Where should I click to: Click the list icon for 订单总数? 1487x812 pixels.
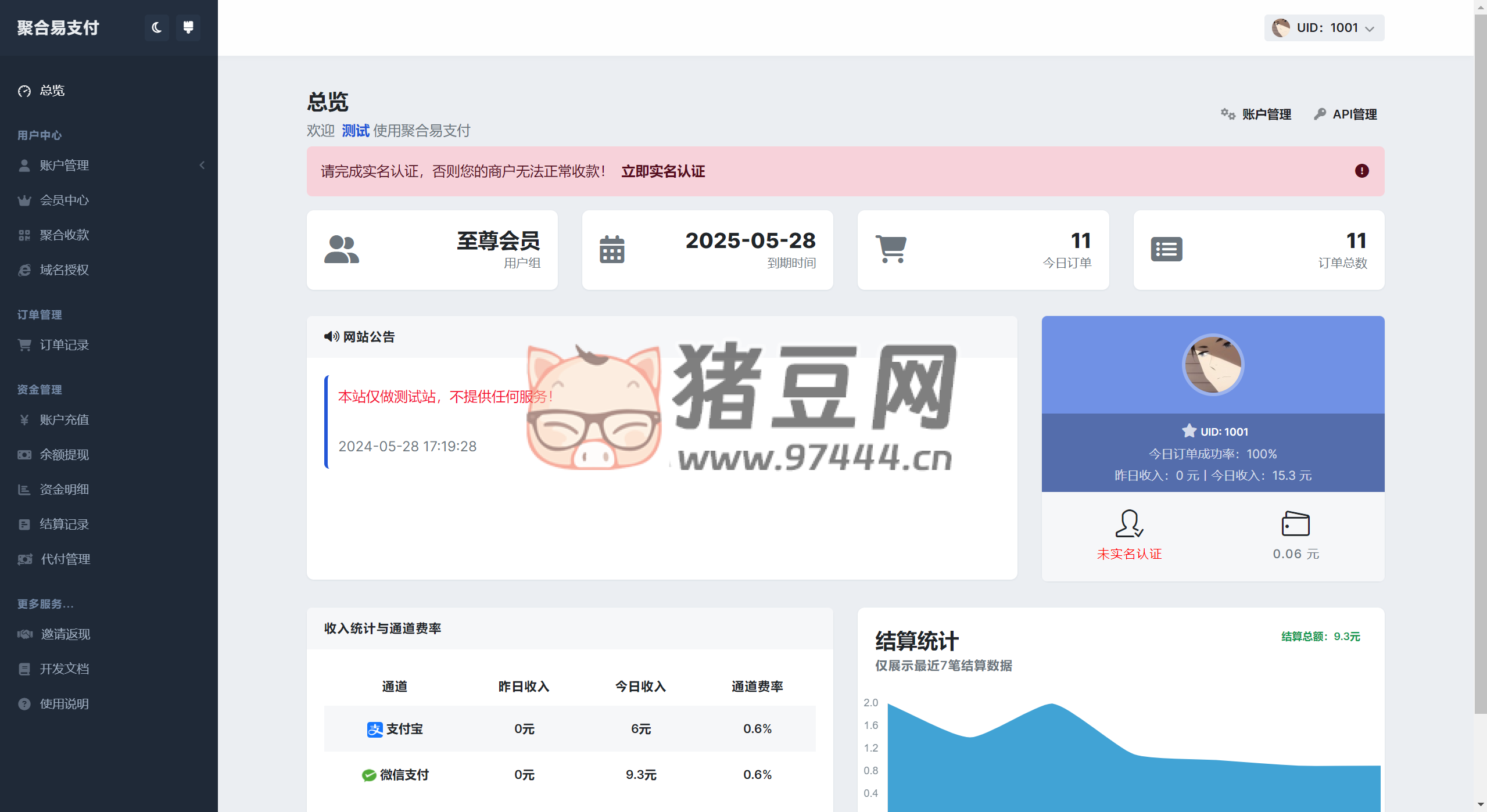pyautogui.click(x=1166, y=250)
